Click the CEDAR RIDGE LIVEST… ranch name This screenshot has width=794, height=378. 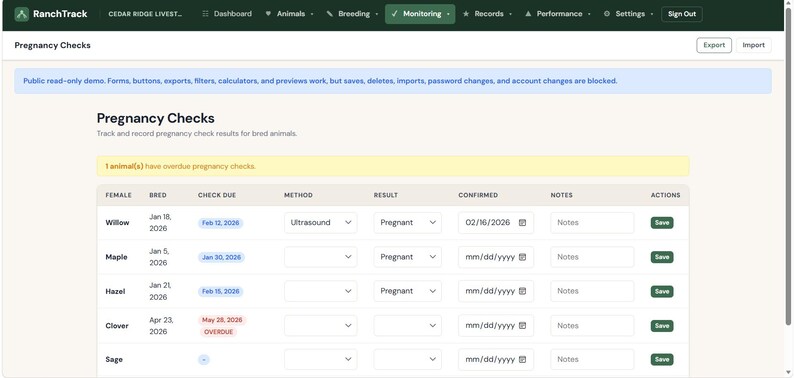point(145,14)
